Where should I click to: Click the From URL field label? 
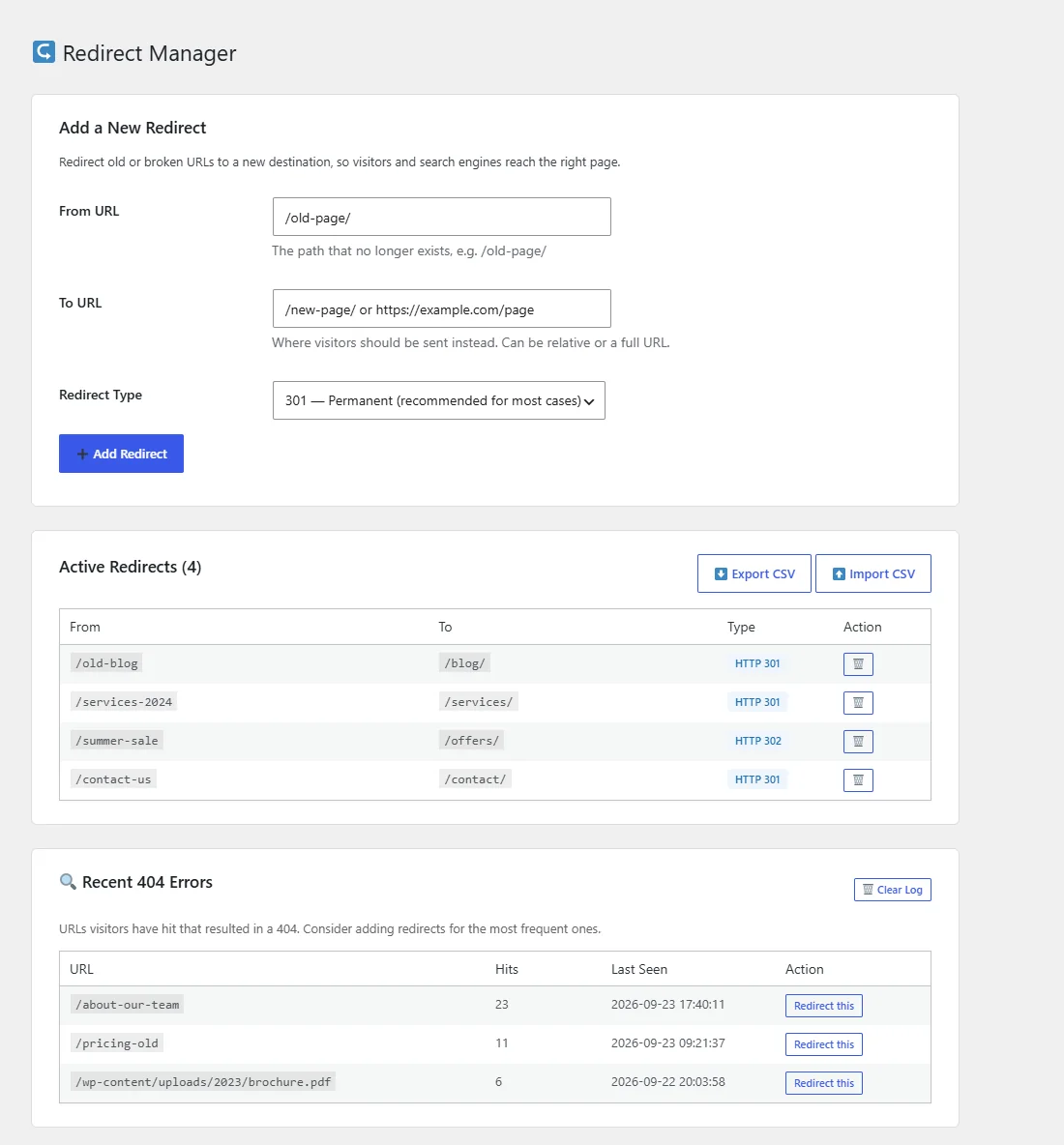(x=89, y=211)
